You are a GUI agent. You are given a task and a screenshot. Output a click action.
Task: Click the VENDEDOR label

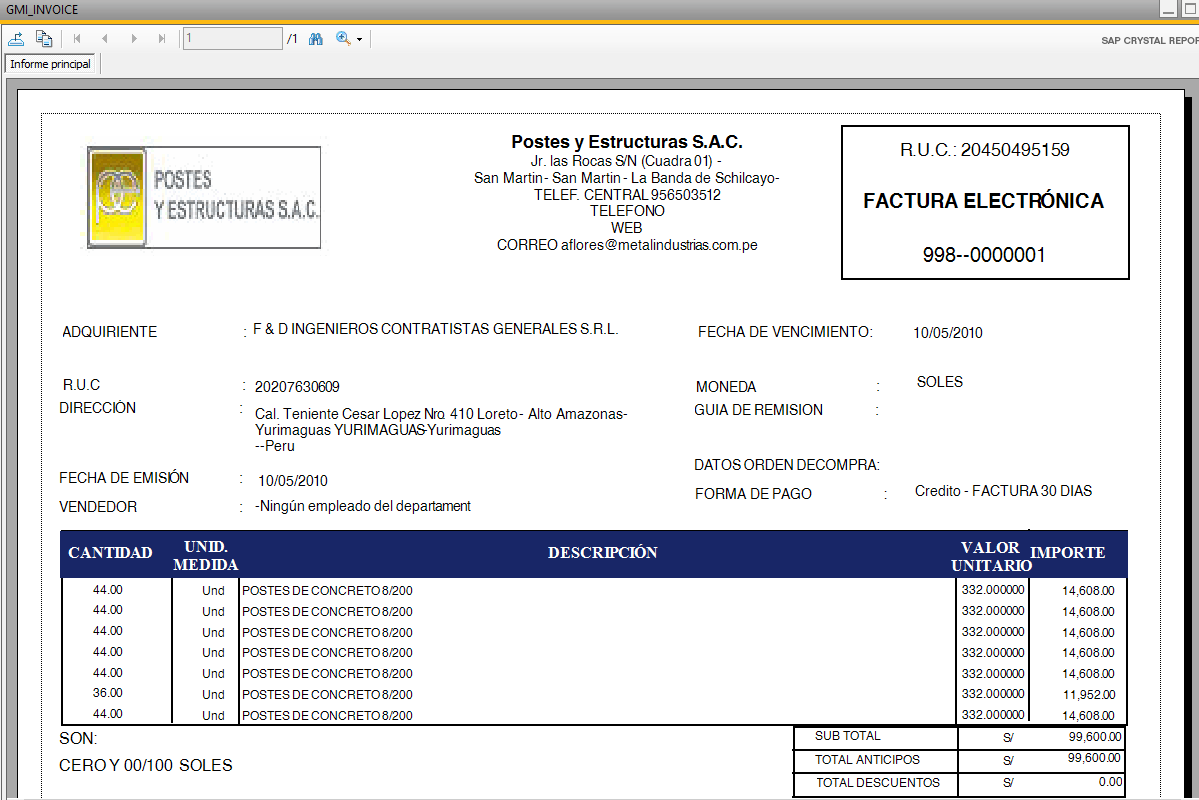point(98,507)
